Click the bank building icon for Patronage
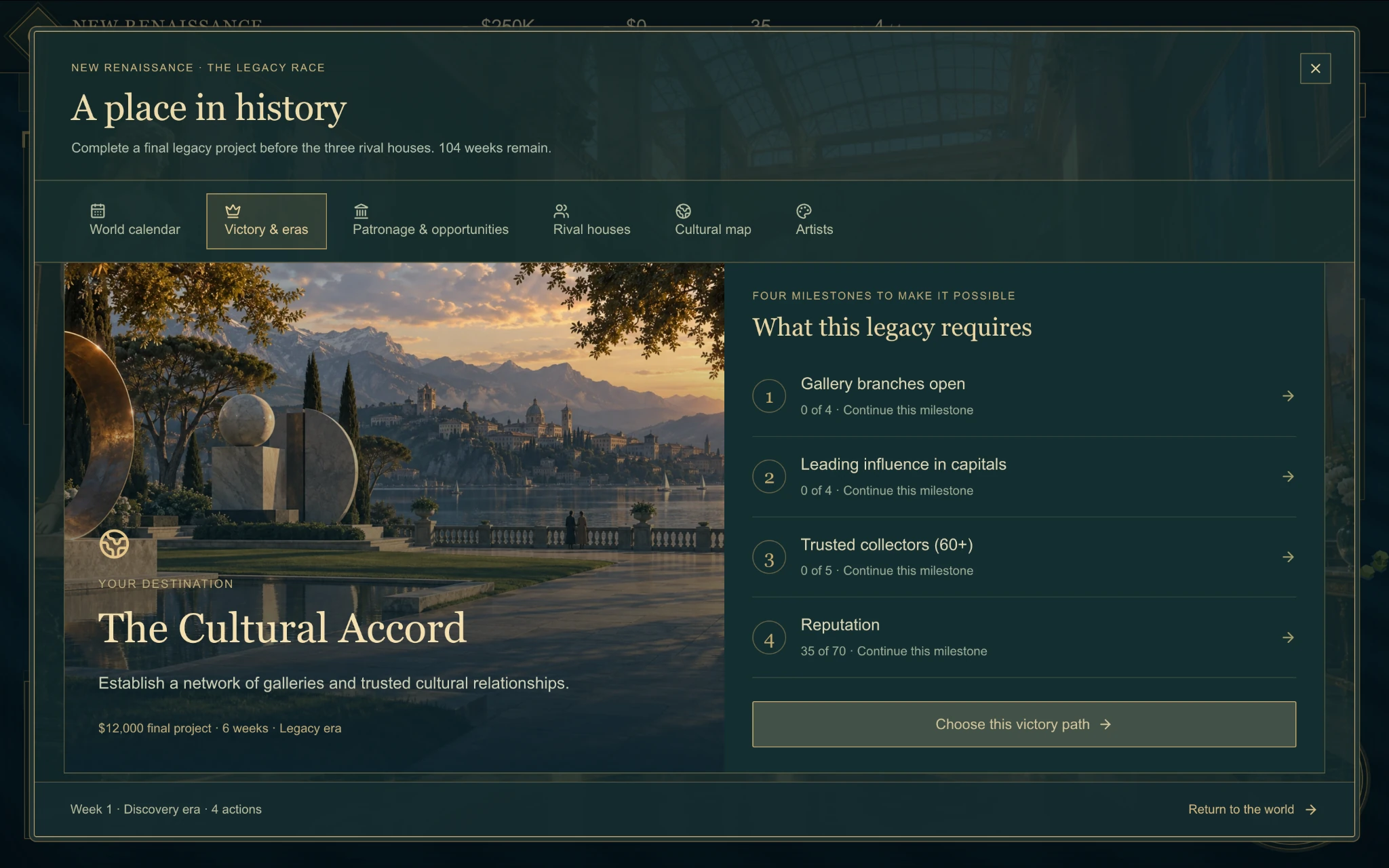Screen dimensions: 1389x868 pyautogui.click(x=361, y=211)
